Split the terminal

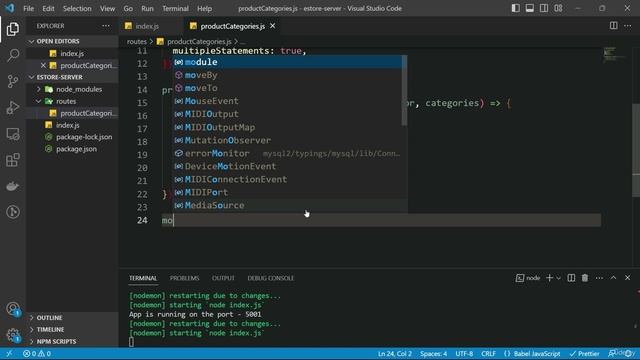(571, 278)
